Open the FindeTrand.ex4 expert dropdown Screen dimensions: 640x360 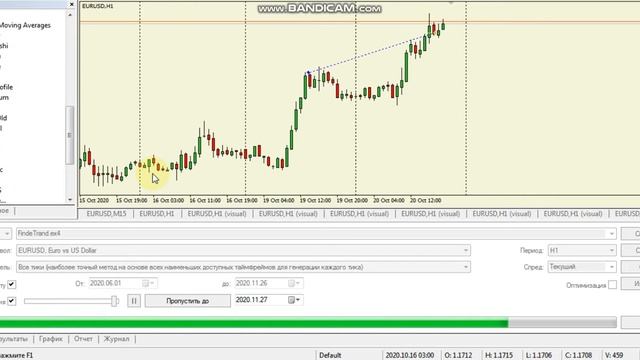tap(611, 233)
